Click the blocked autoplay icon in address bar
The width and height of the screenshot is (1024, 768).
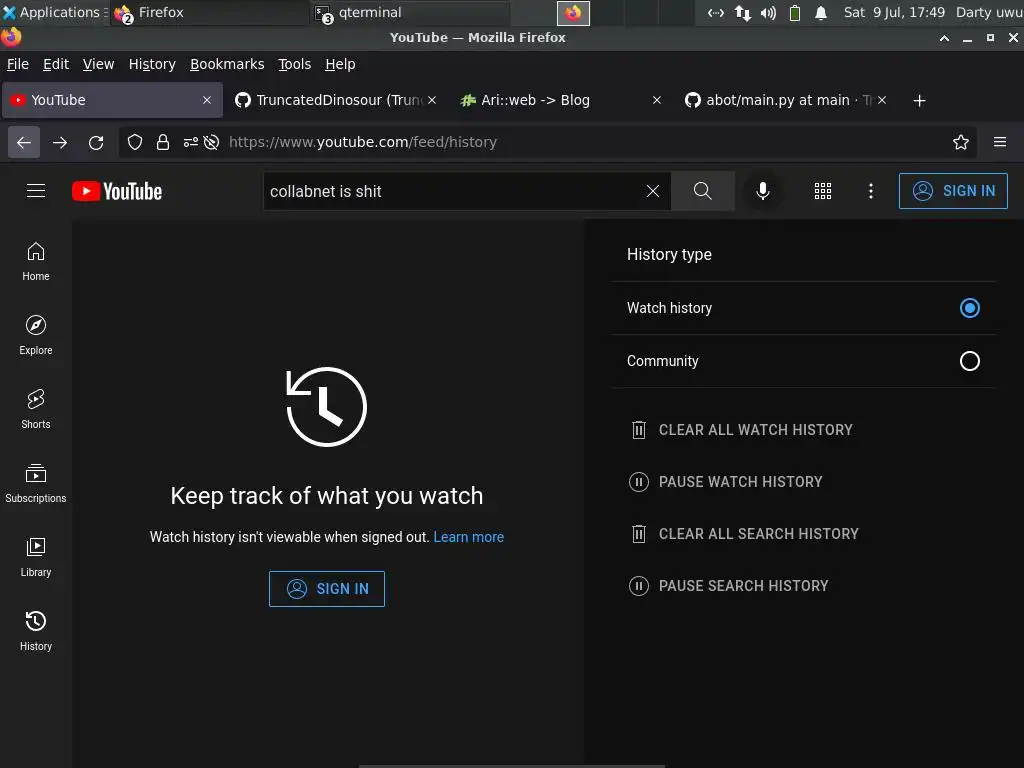(211, 142)
